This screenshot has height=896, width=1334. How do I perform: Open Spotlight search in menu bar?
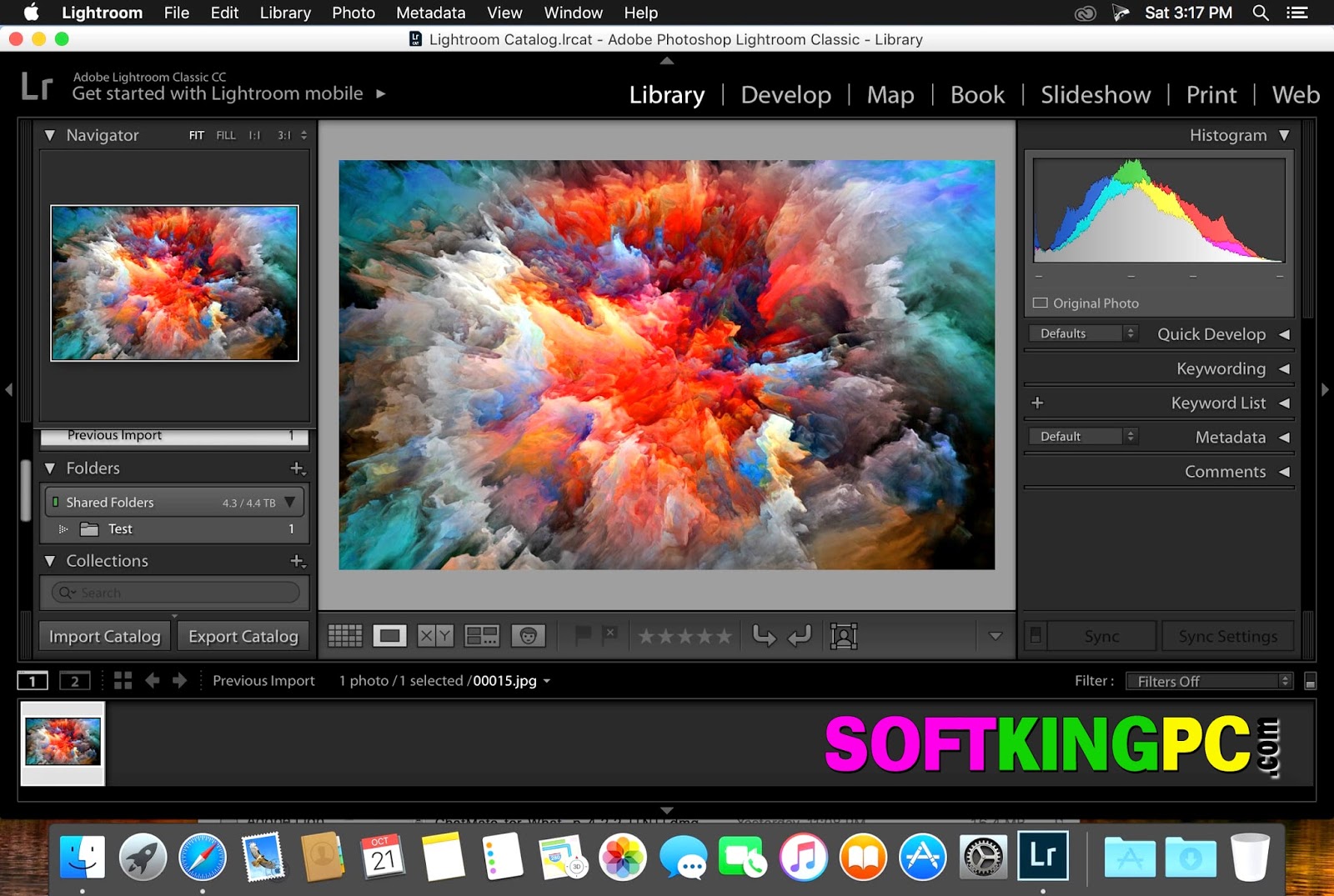(x=1261, y=13)
